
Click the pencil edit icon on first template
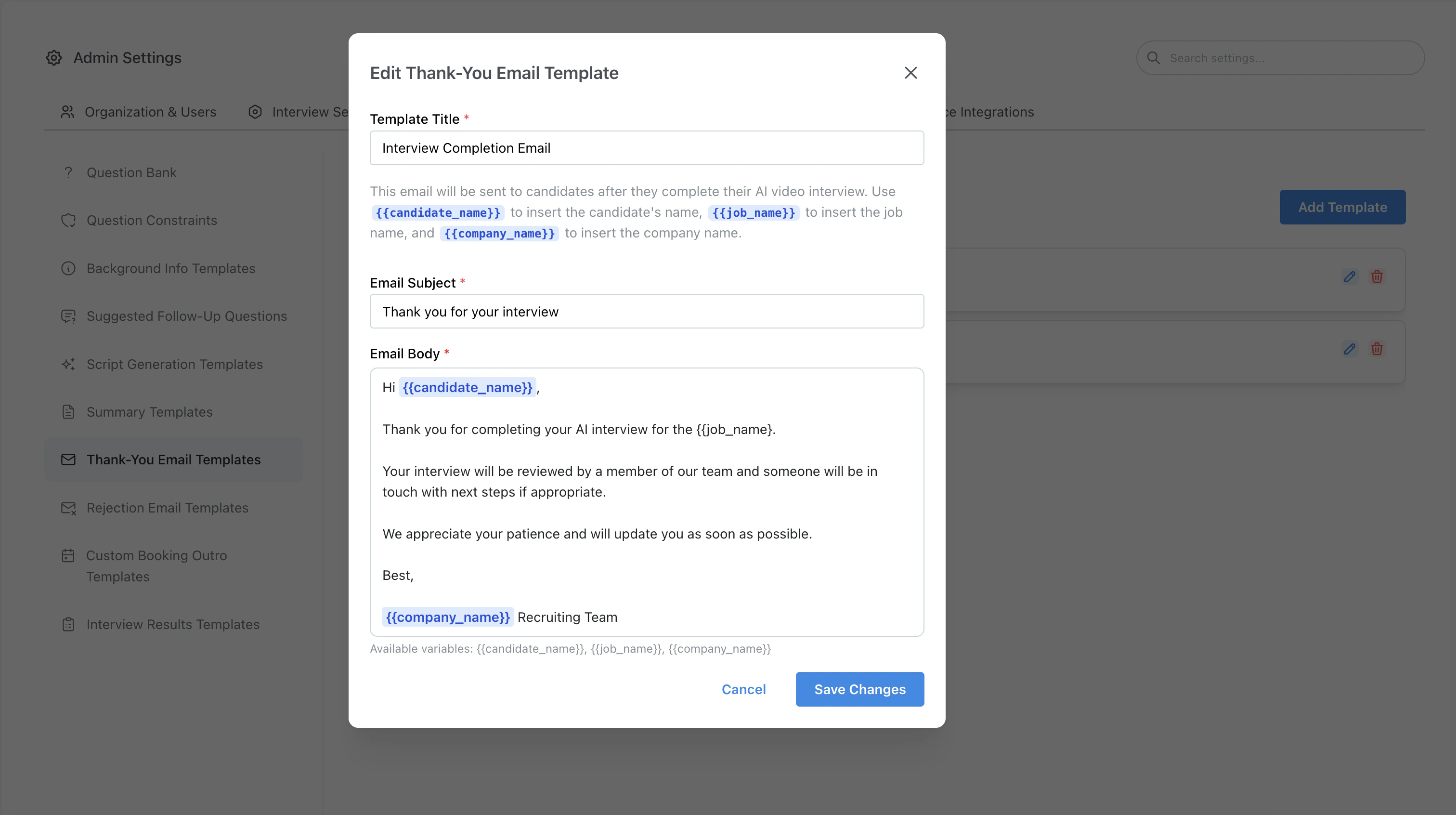[1350, 276]
